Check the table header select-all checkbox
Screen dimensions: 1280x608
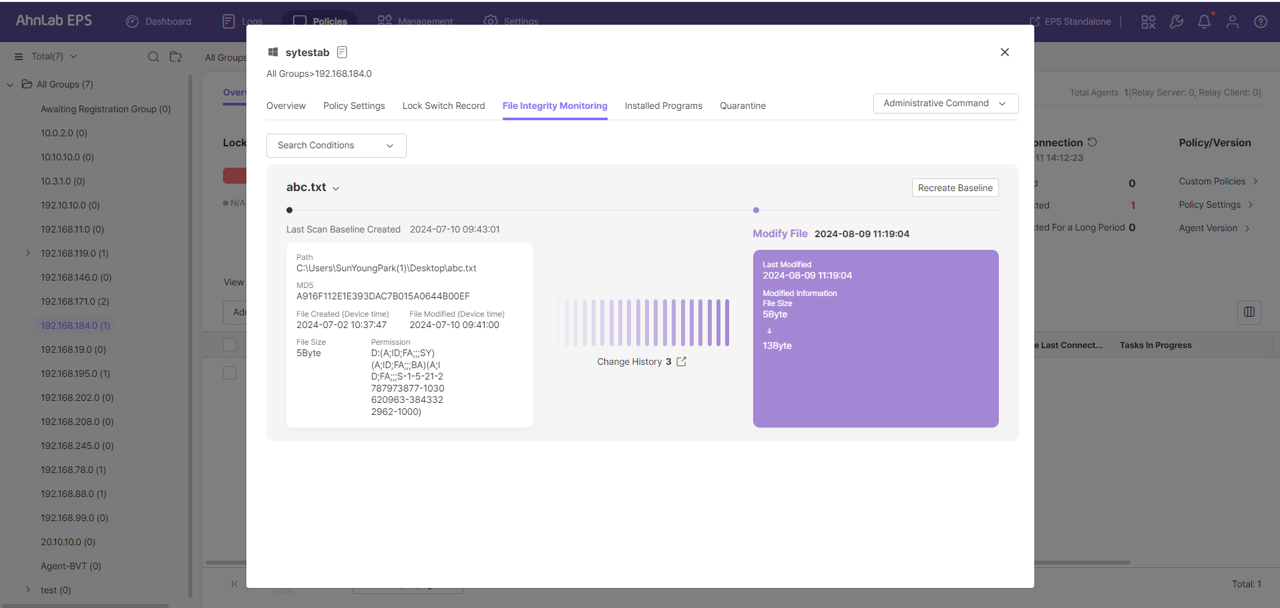pos(230,345)
